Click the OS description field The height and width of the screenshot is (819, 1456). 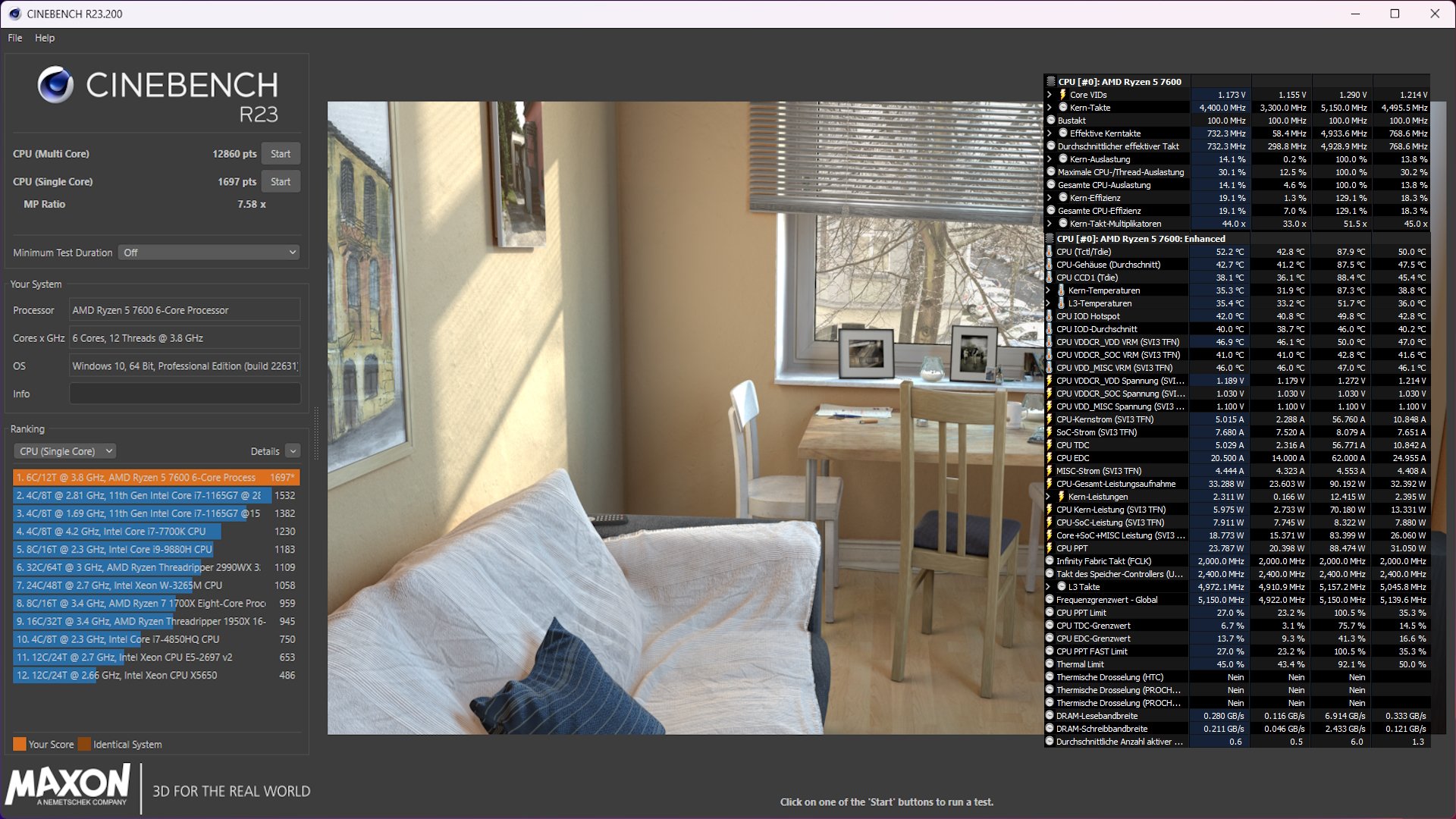(x=185, y=366)
